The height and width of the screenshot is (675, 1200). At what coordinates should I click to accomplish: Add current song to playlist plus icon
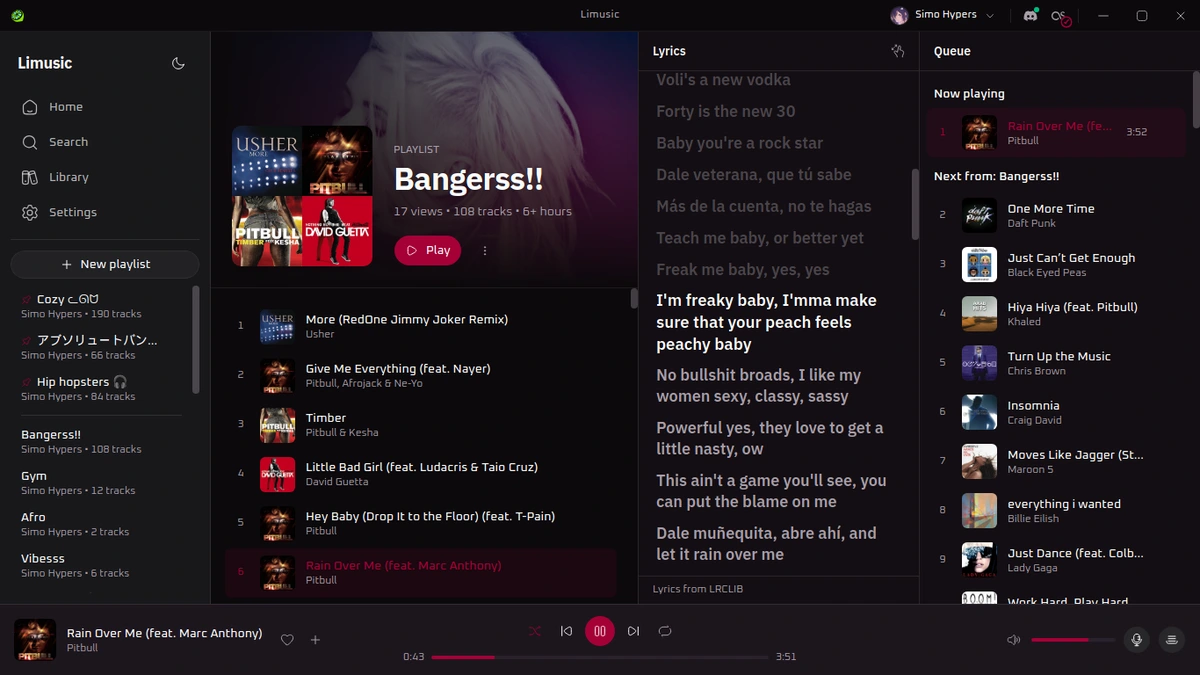pyautogui.click(x=315, y=640)
